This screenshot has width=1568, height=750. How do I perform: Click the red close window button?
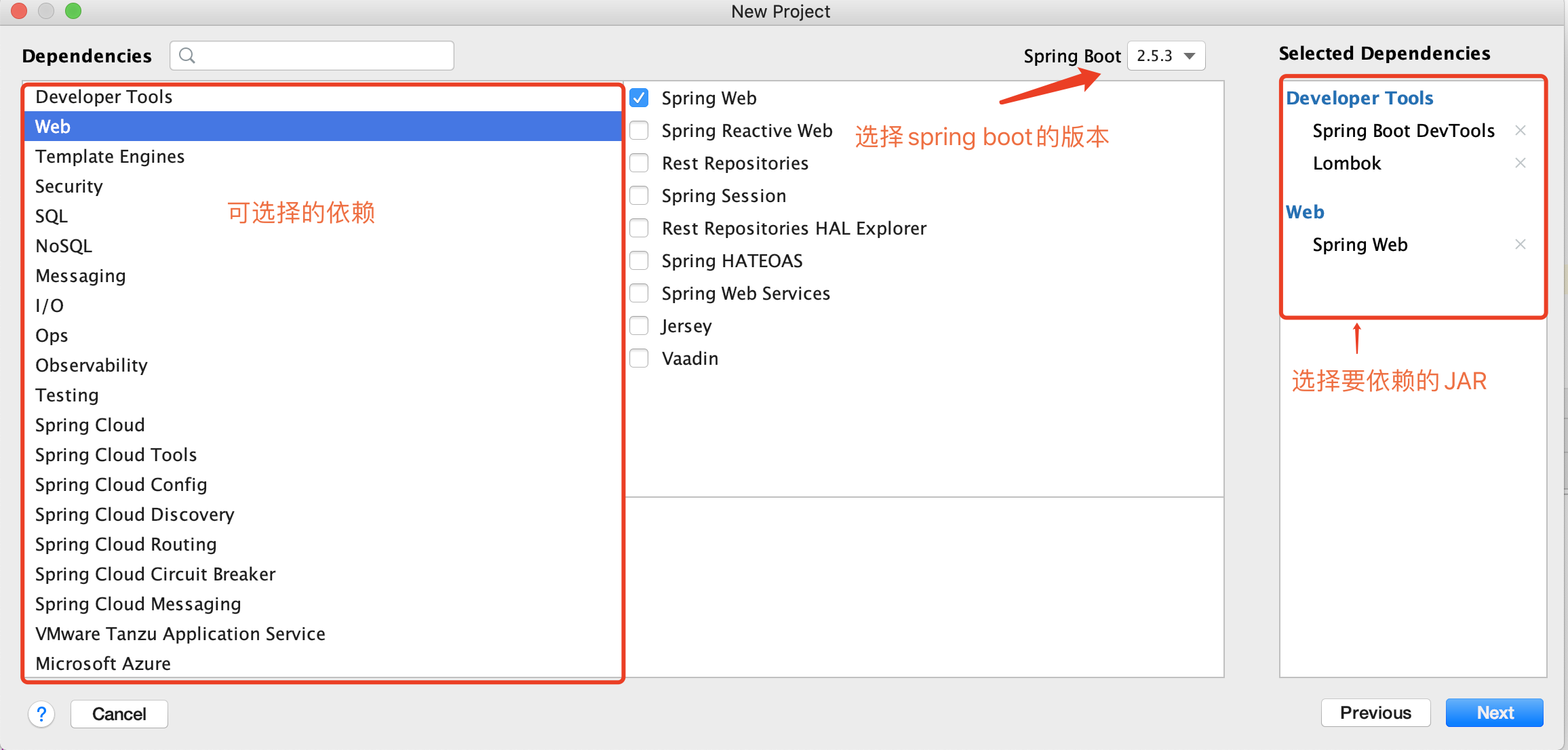coord(19,11)
